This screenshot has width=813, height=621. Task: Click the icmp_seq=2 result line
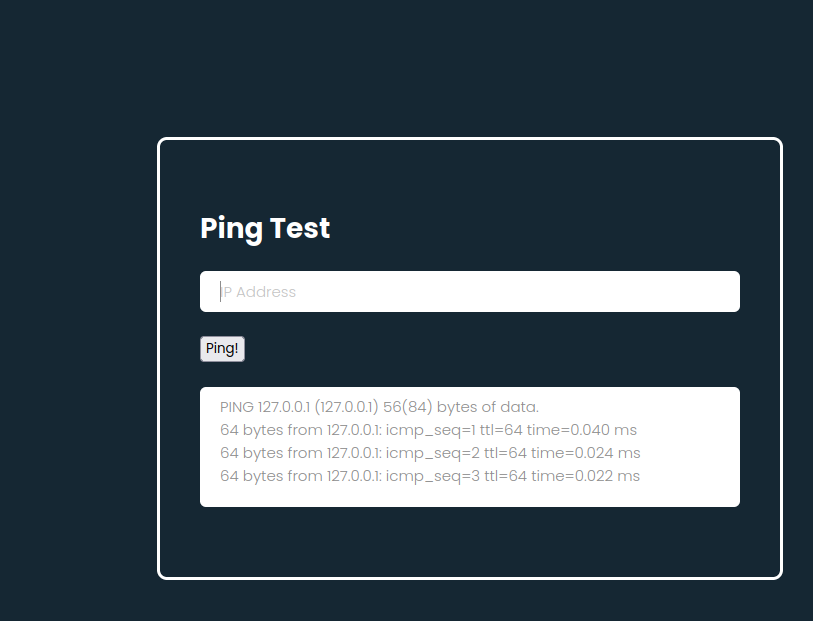[x=430, y=453]
